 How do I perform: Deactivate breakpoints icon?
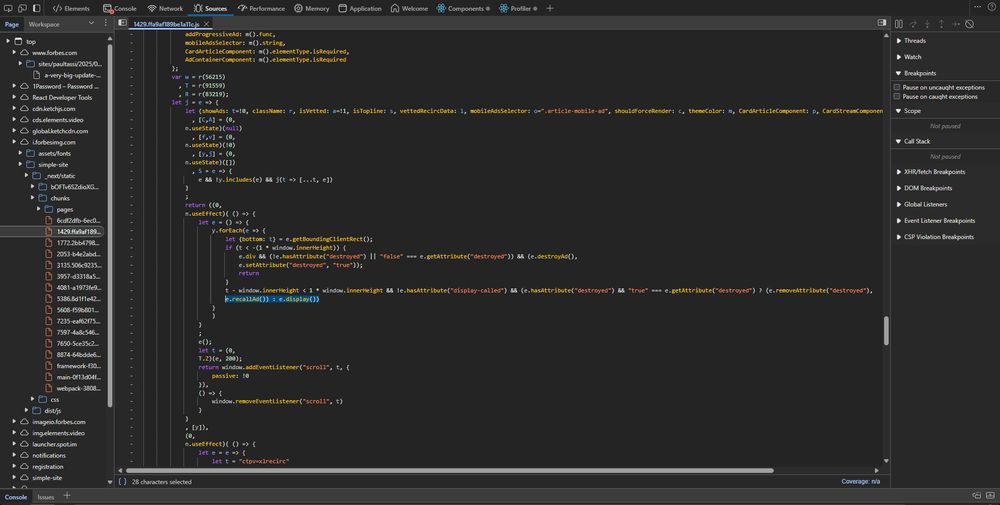pyautogui.click(x=969, y=24)
